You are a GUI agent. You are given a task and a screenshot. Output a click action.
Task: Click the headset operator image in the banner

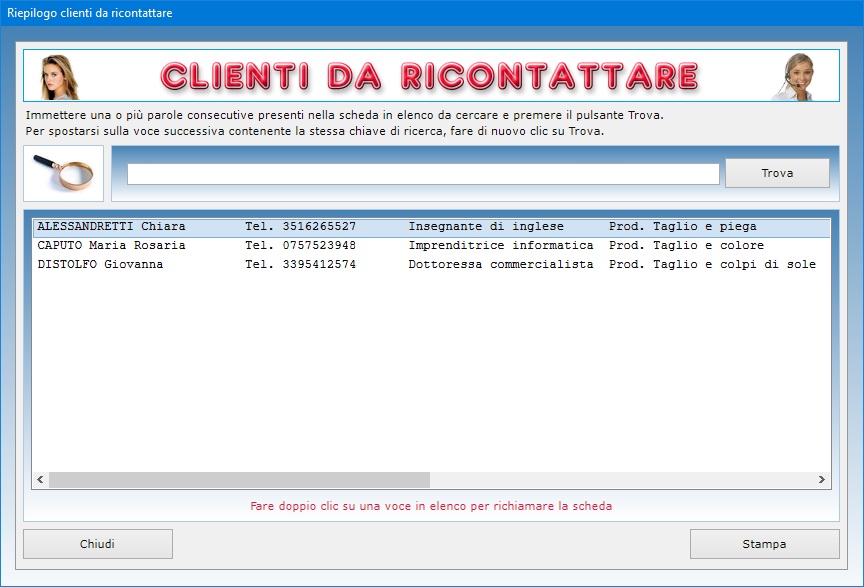pyautogui.click(x=795, y=77)
